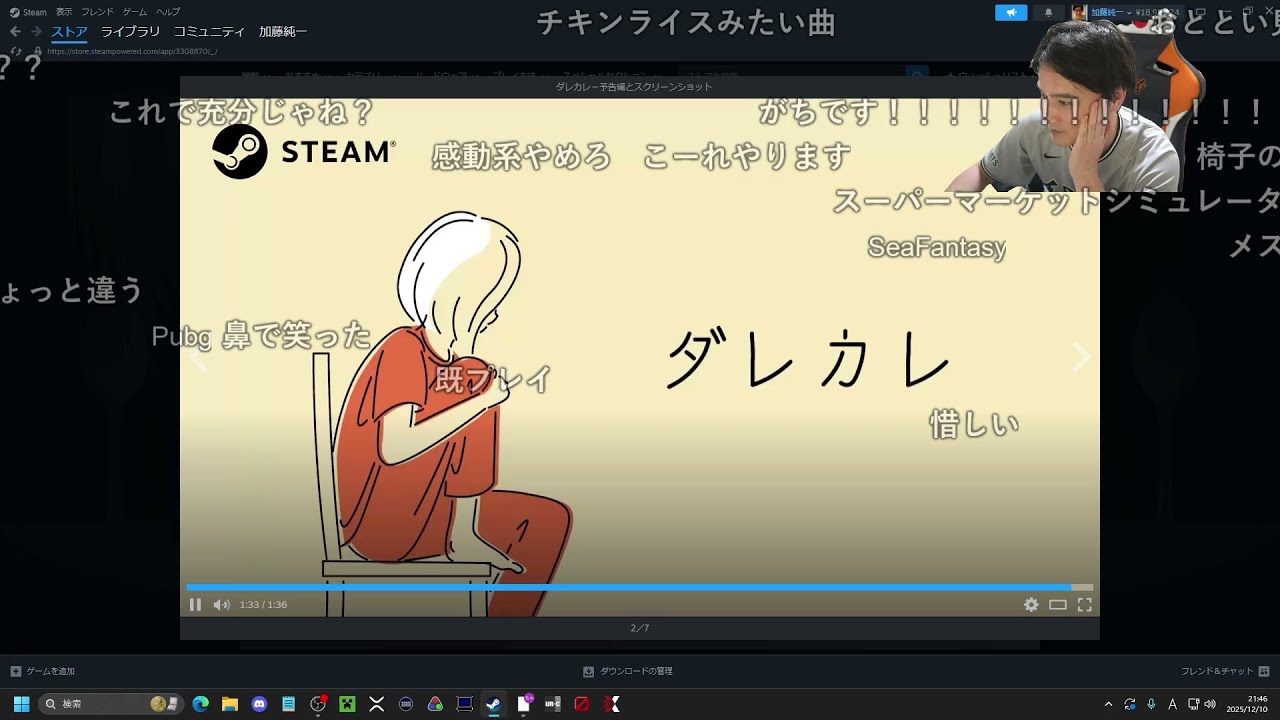Image resolution: width=1280 pixels, height=720 pixels.
Task: Open ダウンロードの管理 link
Action: (x=629, y=671)
